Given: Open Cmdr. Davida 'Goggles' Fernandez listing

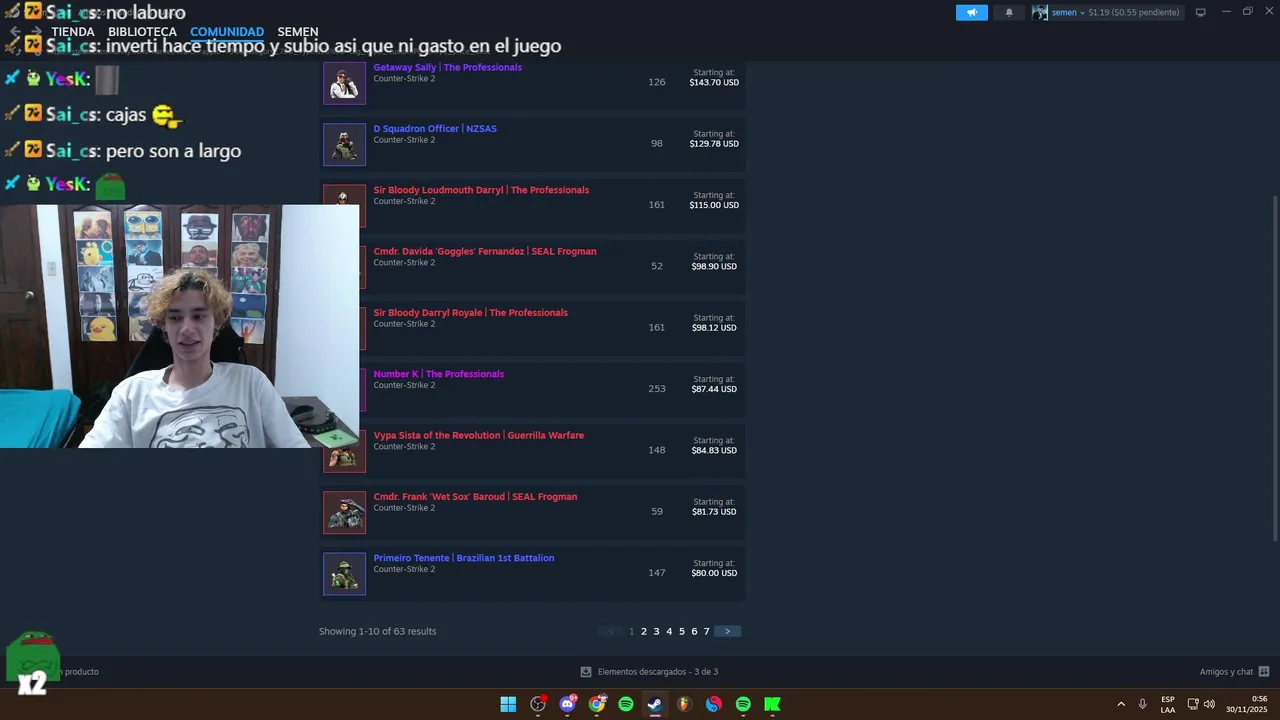Looking at the screenshot, I should 485,252.
